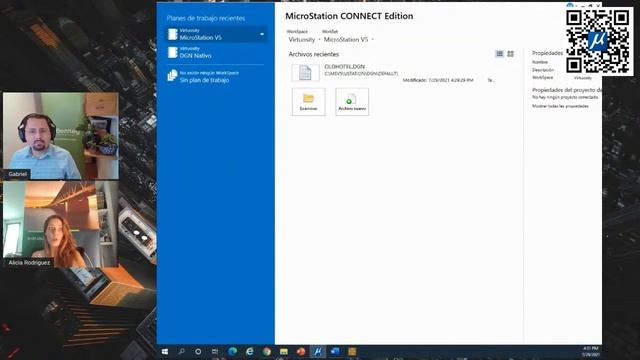Viewport: 640px width, 360px height.
Task: Select the MicroStation V5 recent workset
Action: pyautogui.click(x=216, y=34)
